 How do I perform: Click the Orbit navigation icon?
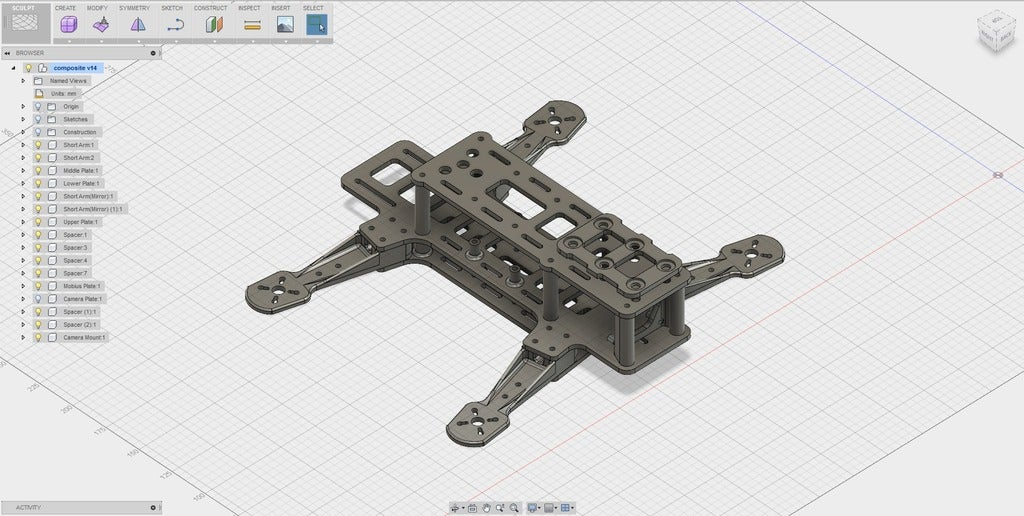tap(455, 508)
